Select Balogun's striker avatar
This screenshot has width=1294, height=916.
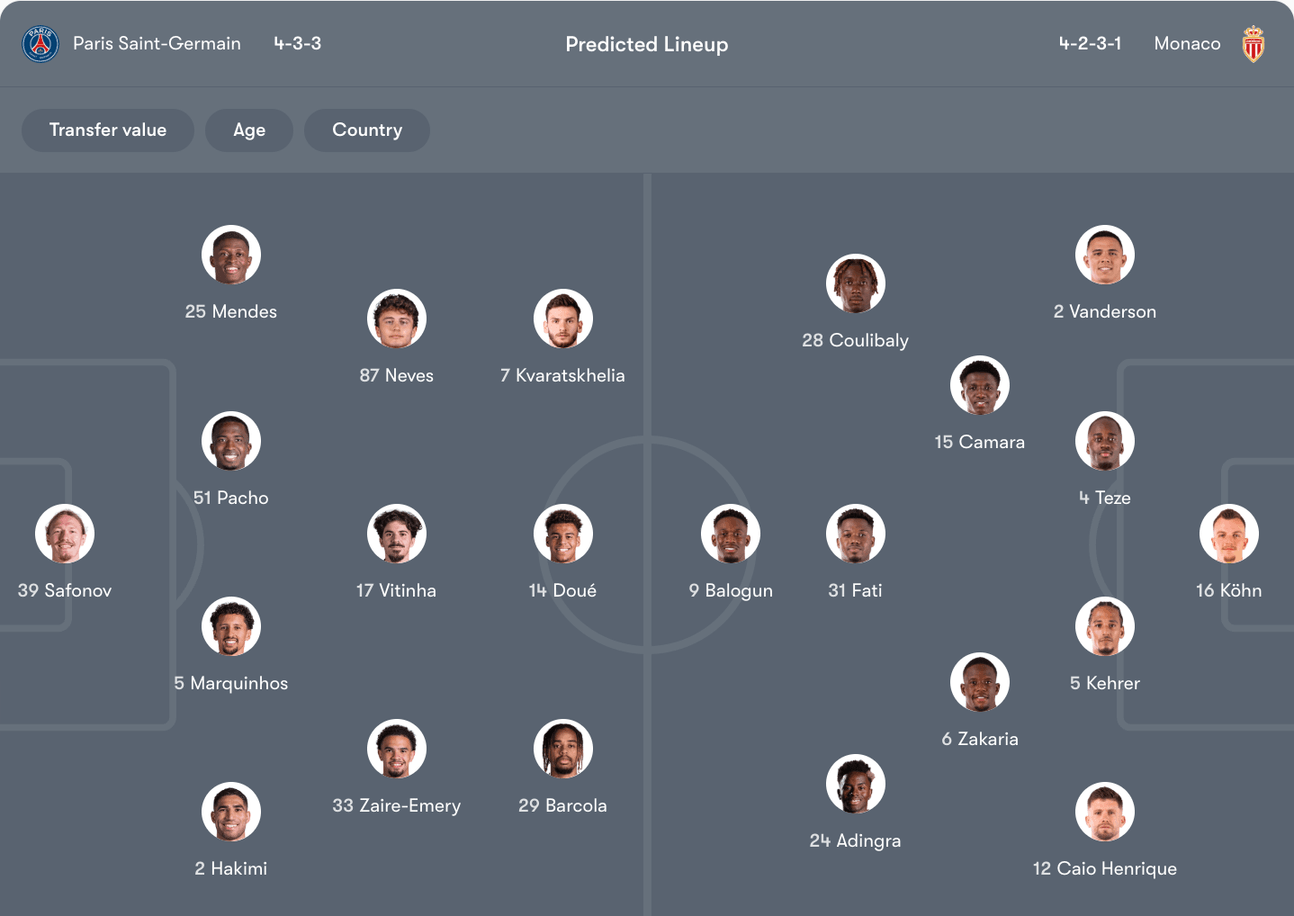tap(731, 534)
